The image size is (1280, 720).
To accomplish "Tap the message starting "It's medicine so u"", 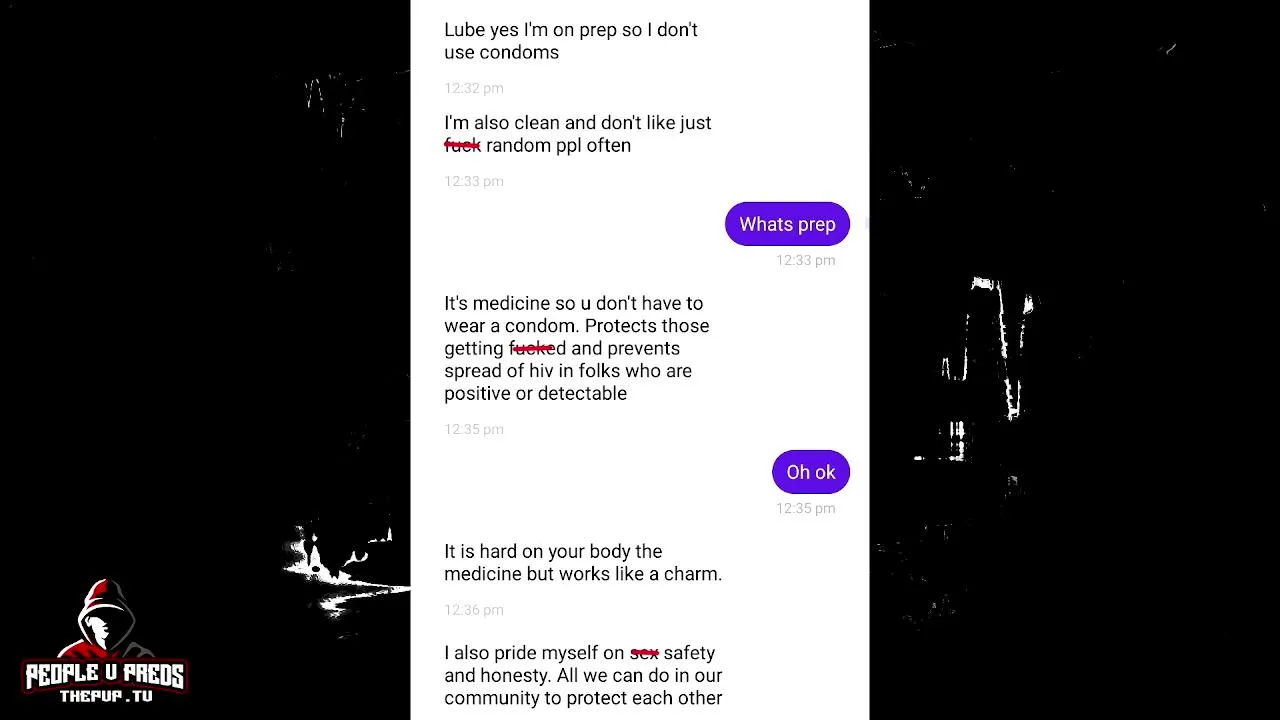I will point(577,348).
